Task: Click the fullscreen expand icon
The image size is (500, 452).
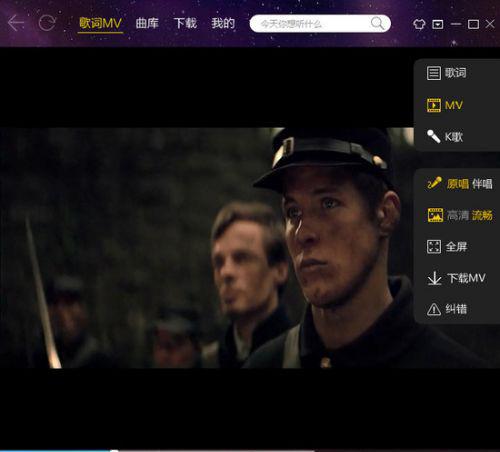Action: tap(434, 247)
